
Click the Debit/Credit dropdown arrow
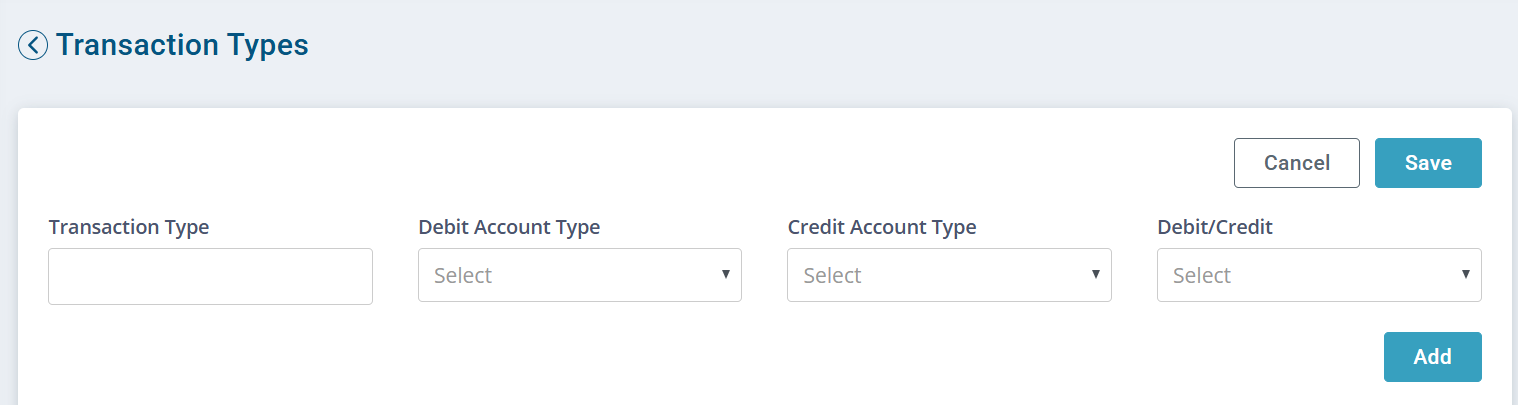(1466, 274)
